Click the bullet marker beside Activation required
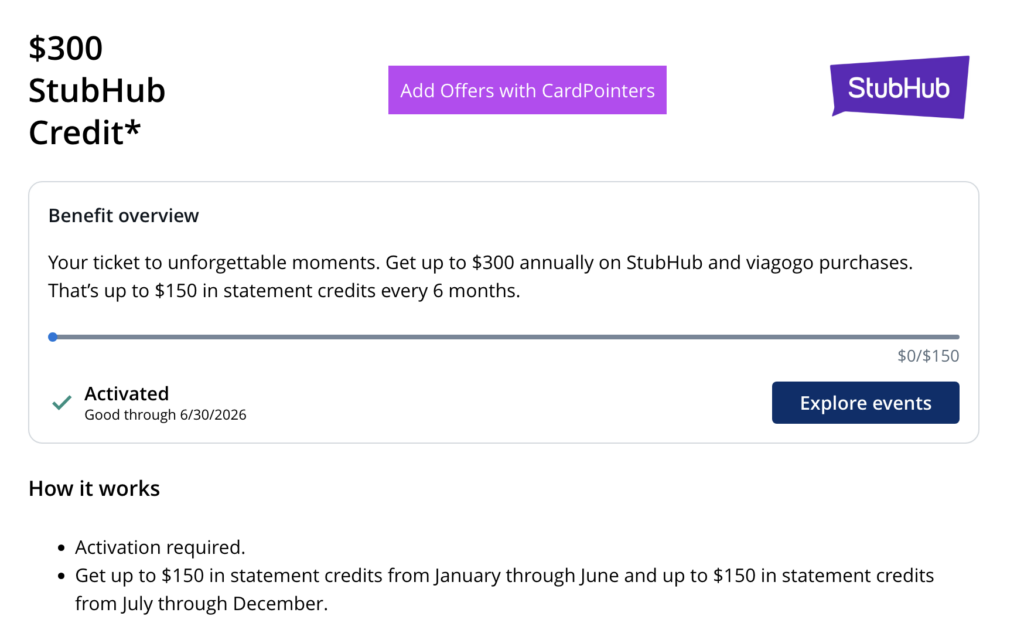Screen dimensions: 1024x633 tap(63, 548)
